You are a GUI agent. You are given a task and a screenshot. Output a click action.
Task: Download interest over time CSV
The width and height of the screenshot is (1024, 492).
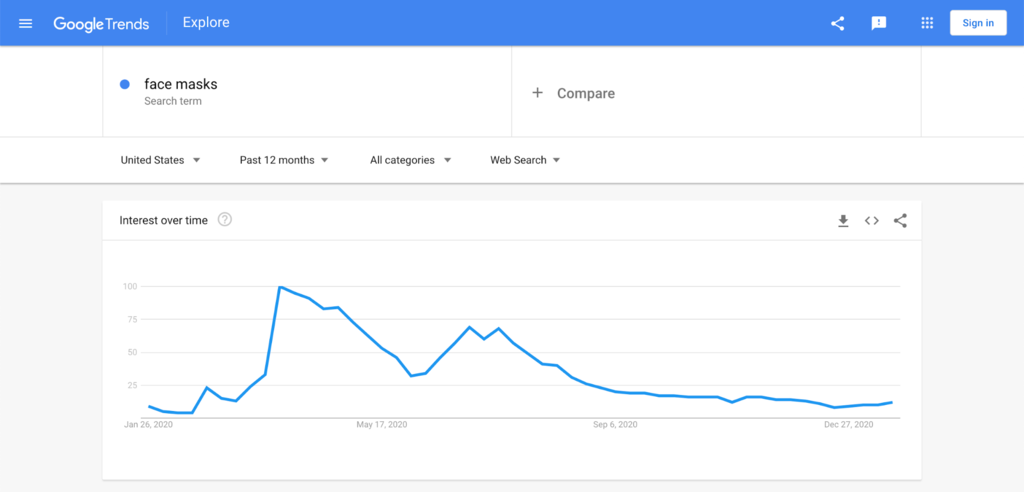point(843,221)
